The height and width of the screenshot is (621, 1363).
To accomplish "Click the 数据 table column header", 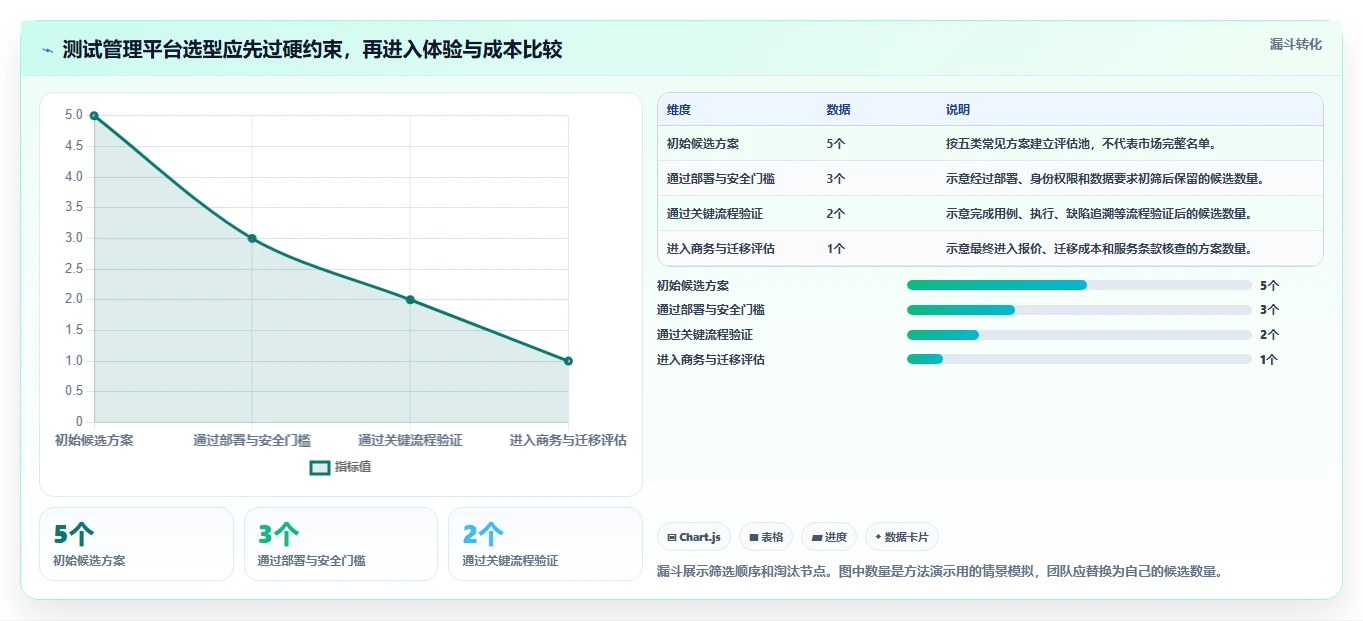I will pos(839,110).
